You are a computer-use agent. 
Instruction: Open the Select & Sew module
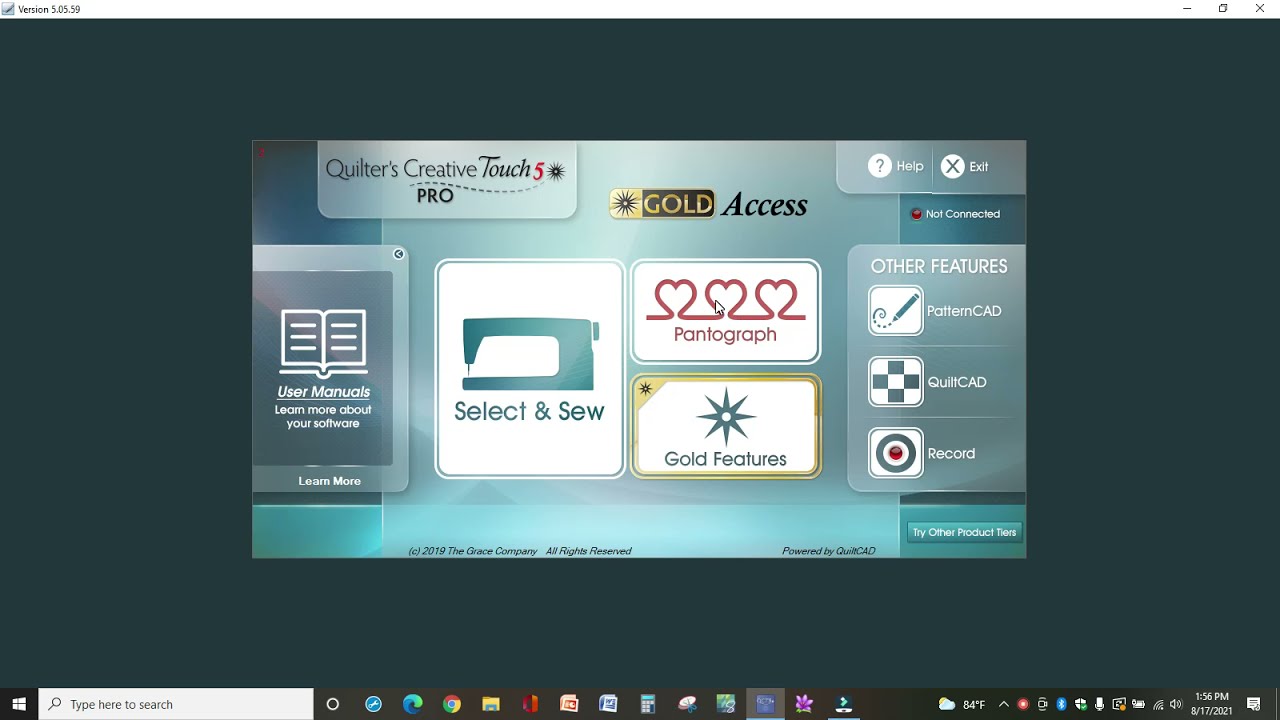tap(530, 369)
